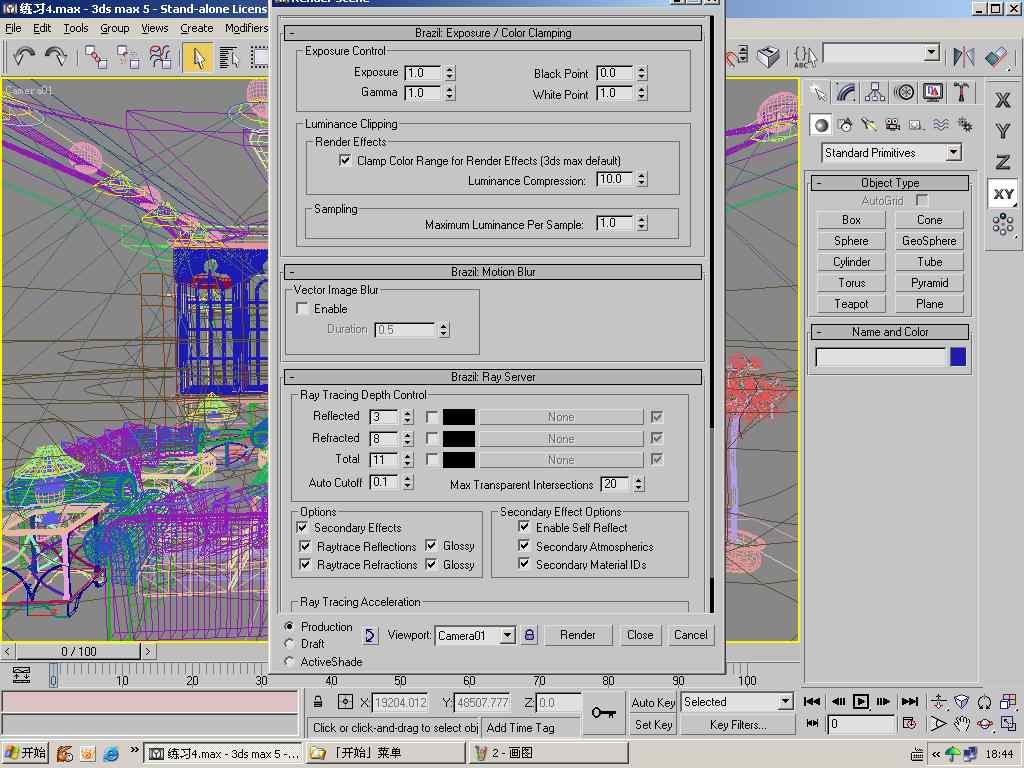Restrict to XY plane constraint
The width and height of the screenshot is (1024, 768).
pos(1002,194)
